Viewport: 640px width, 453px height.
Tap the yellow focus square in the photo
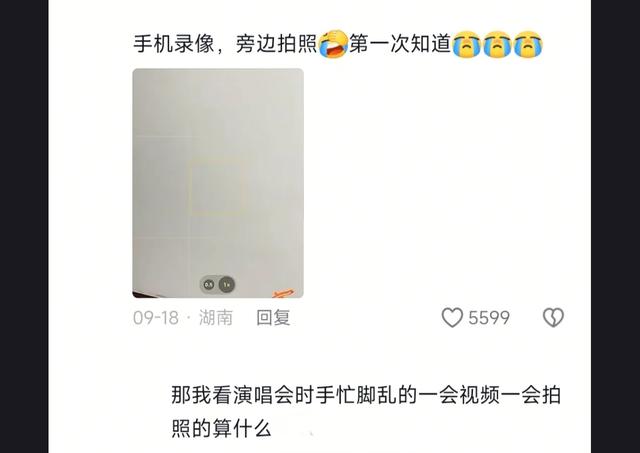[x=215, y=187]
